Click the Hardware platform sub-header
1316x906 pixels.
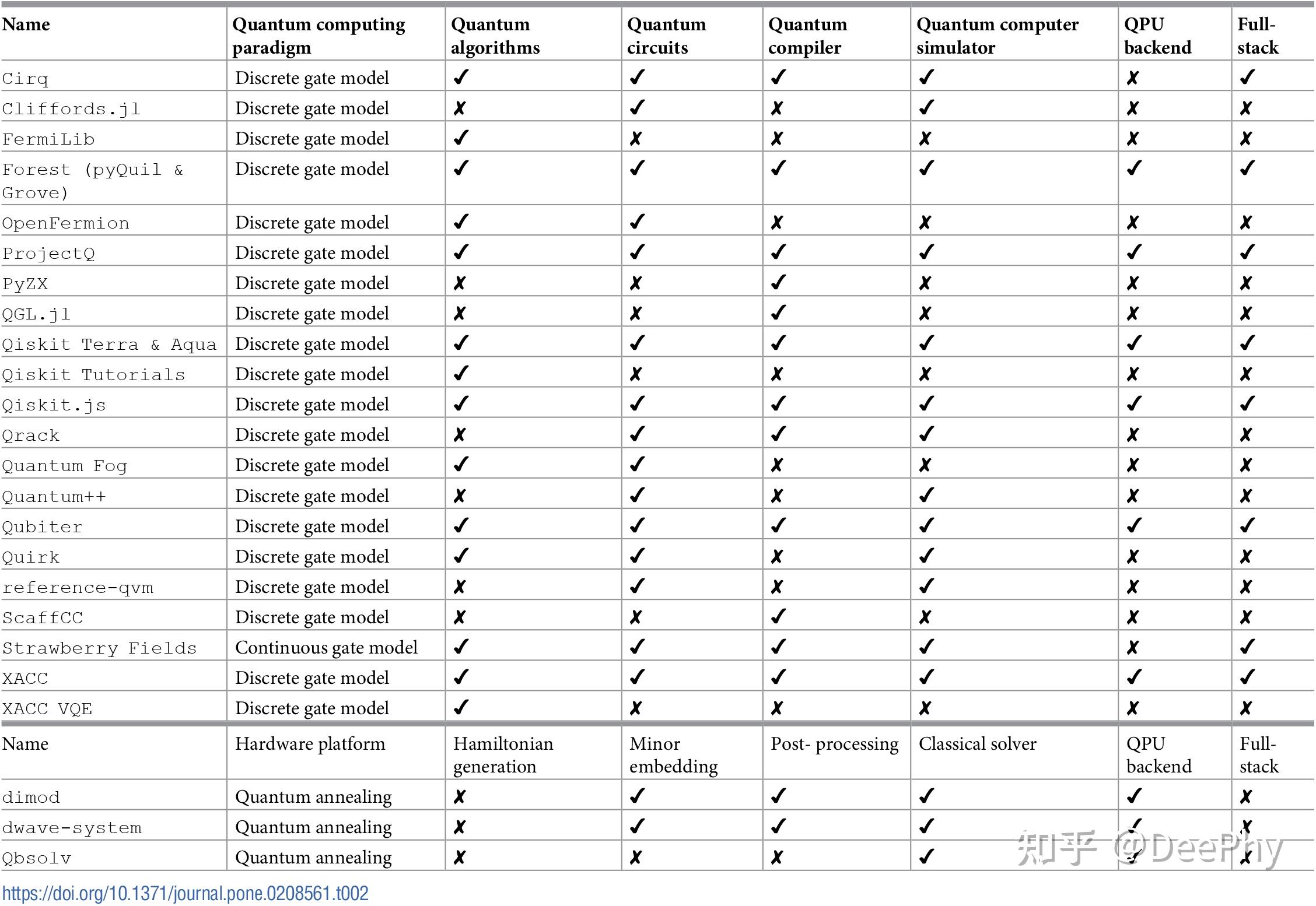[310, 744]
